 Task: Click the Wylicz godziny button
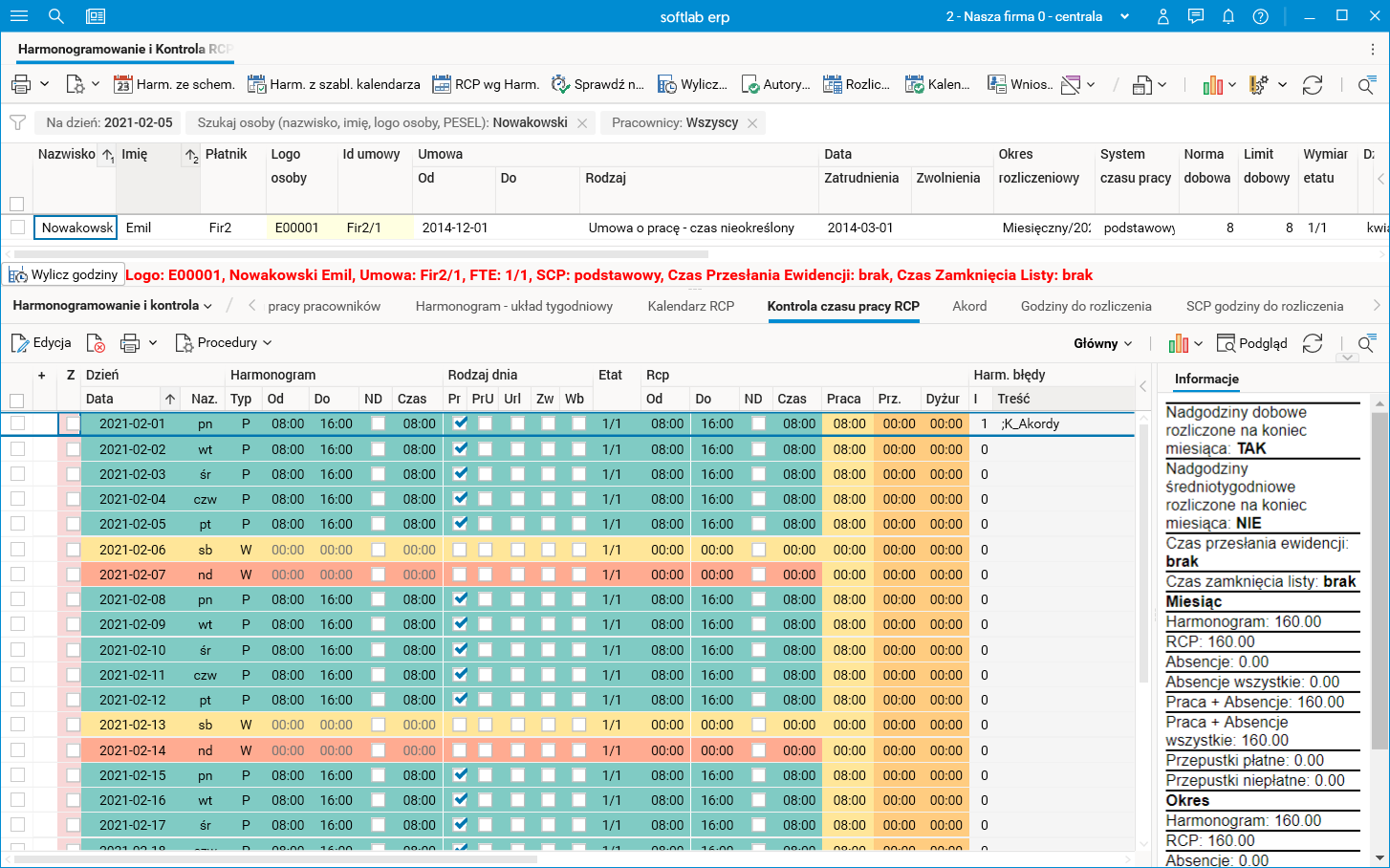coord(64,275)
